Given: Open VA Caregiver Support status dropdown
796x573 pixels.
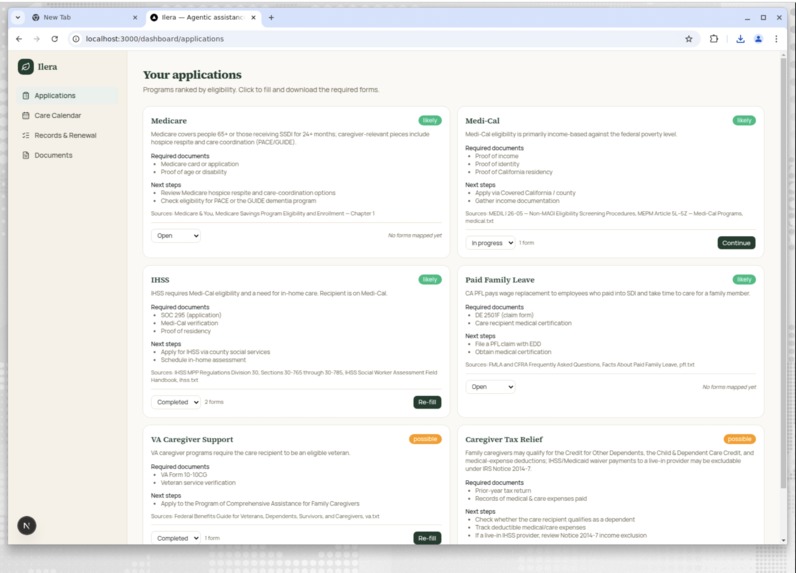Looking at the screenshot, I should point(176,538).
